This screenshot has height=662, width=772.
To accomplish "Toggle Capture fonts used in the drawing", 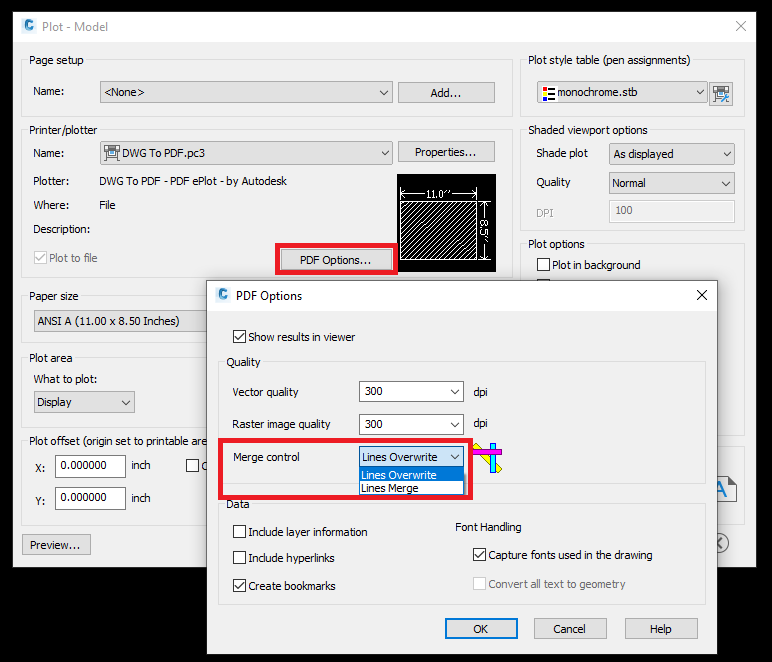I will (x=480, y=555).
